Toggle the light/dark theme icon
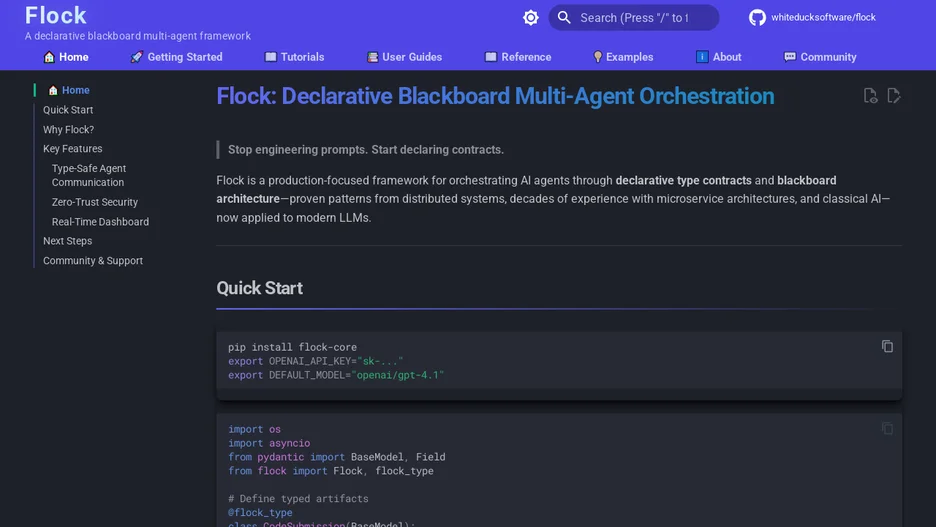Screen dimensions: 936x527 coord(530,18)
